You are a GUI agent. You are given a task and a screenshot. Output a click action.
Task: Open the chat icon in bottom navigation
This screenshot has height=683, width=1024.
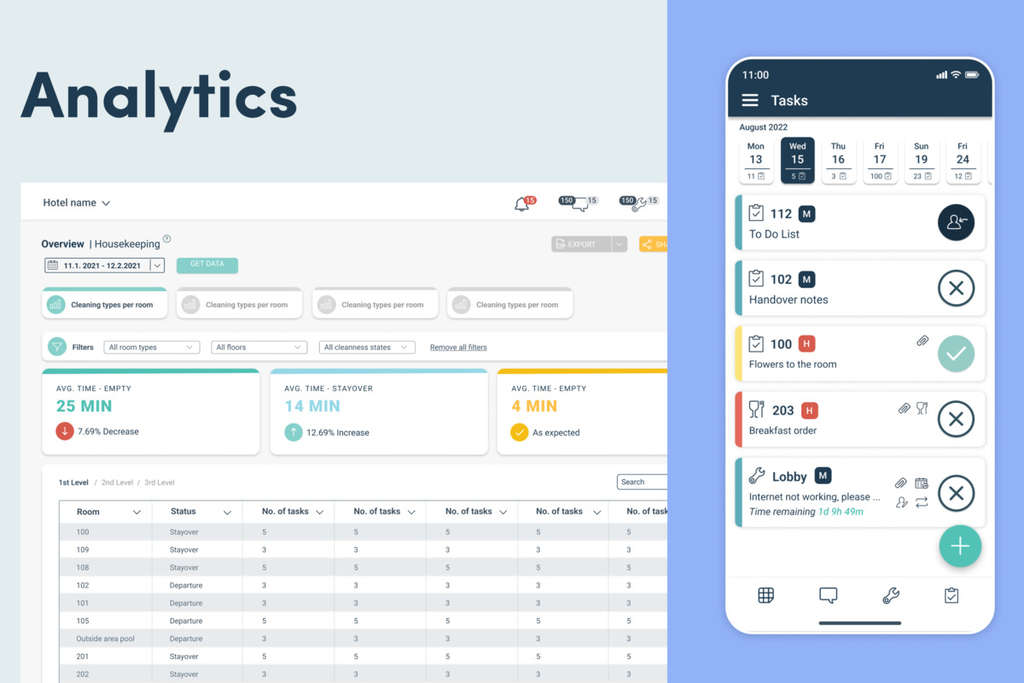828,595
